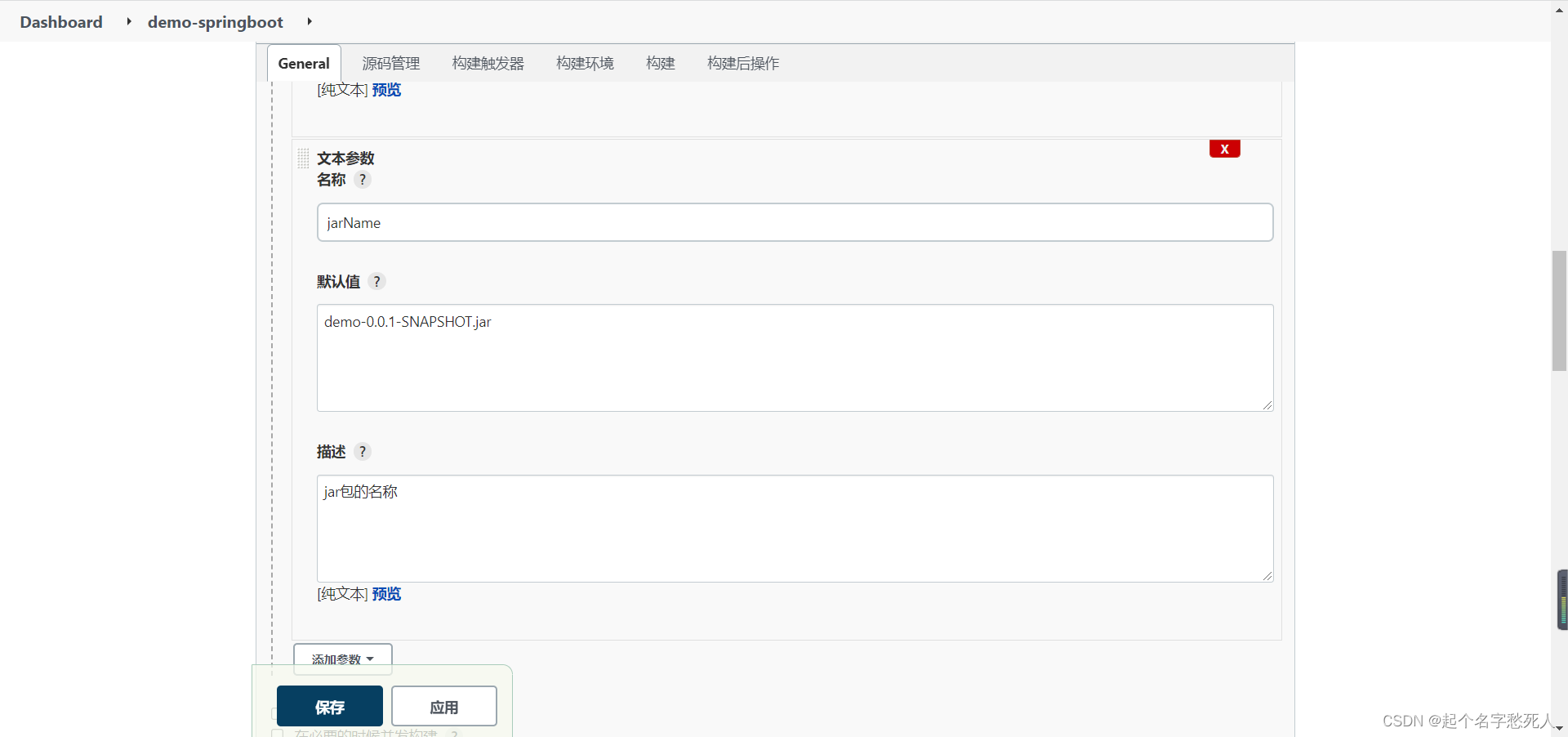Open the 构建环境 tab
Viewport: 1568px width, 737px height.
click(x=585, y=63)
